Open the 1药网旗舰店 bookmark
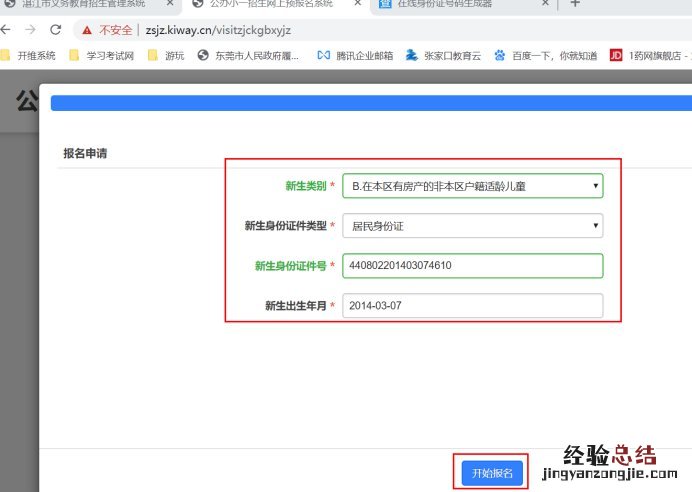Image resolution: width=692 pixels, height=492 pixels. 648,55
